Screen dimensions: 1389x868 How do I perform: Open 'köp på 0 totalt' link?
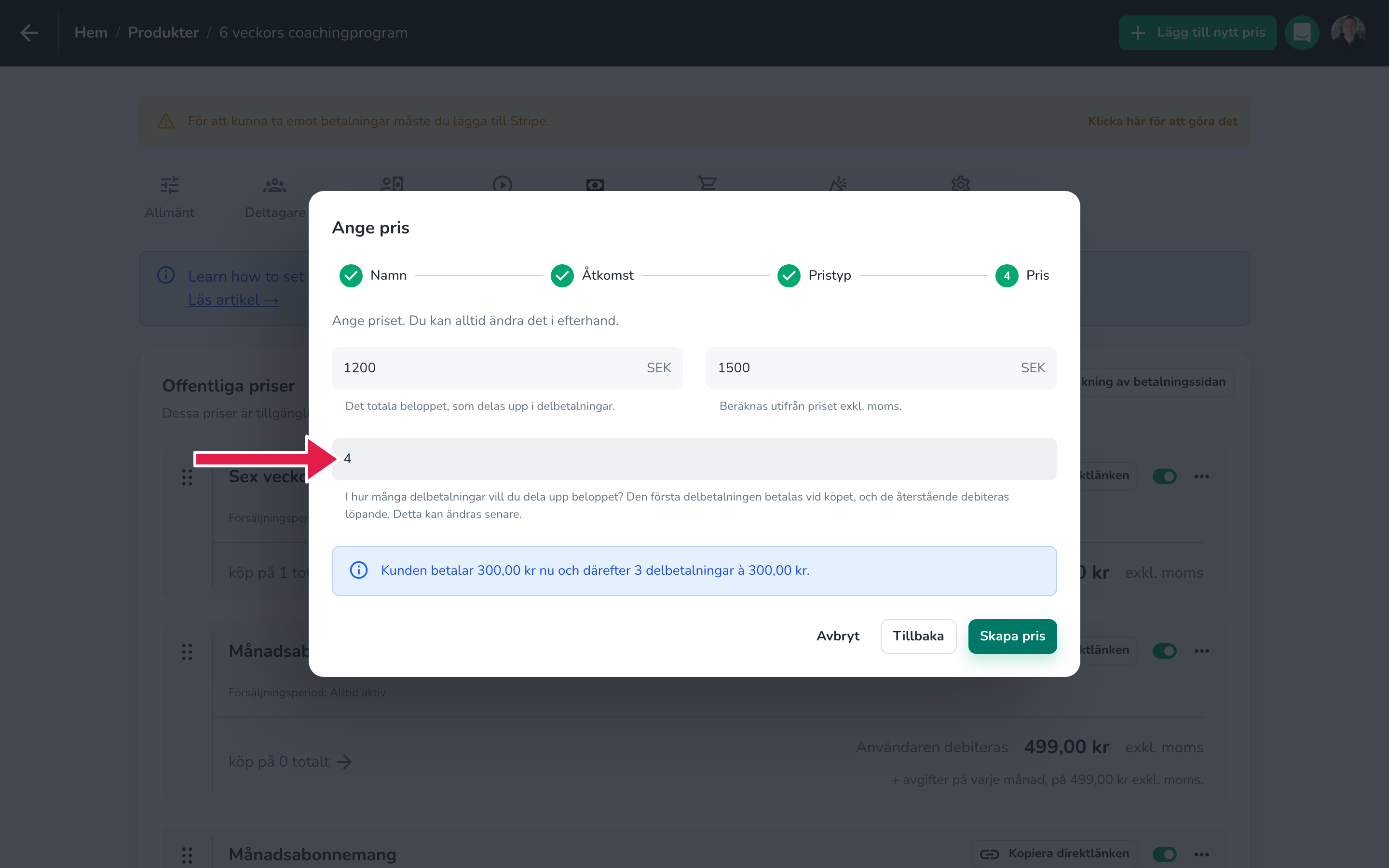tap(290, 762)
